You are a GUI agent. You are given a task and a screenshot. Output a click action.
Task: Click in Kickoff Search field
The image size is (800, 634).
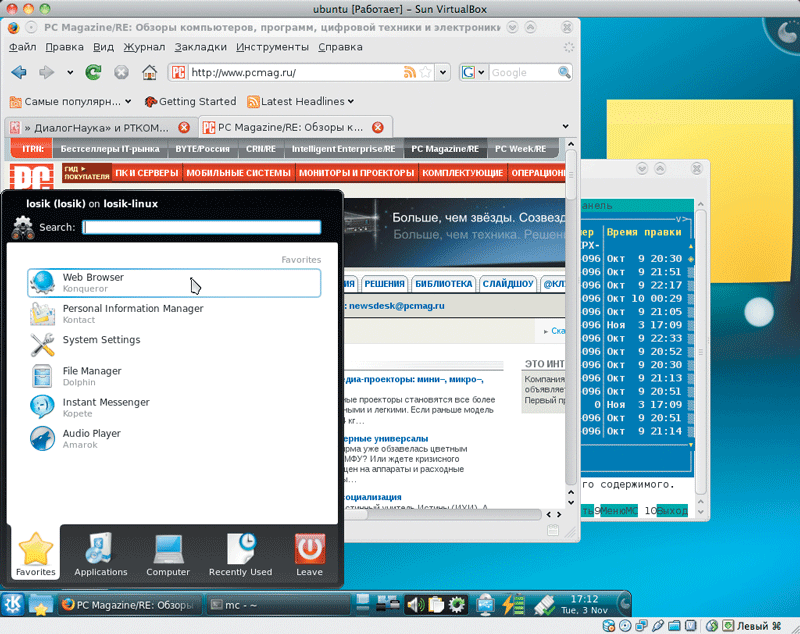point(202,227)
